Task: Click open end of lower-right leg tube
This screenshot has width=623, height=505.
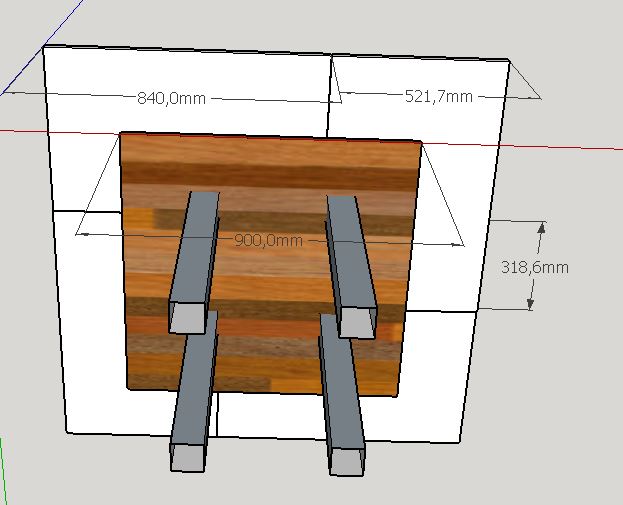Action: click(x=349, y=460)
